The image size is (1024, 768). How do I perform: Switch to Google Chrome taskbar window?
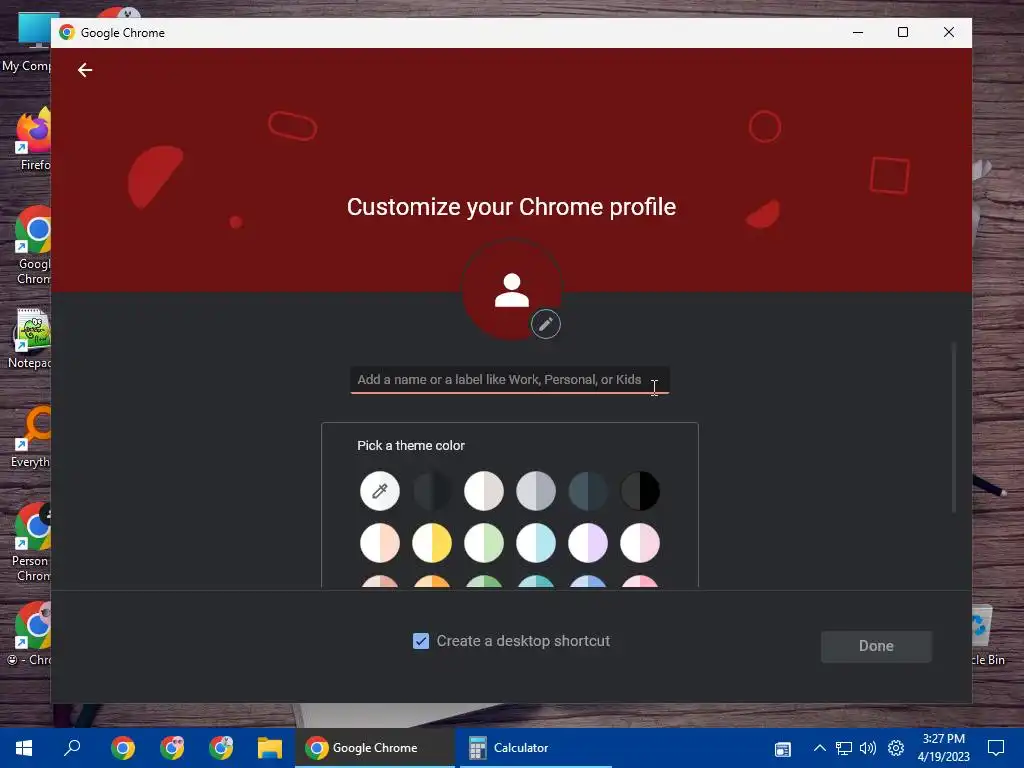[375, 748]
